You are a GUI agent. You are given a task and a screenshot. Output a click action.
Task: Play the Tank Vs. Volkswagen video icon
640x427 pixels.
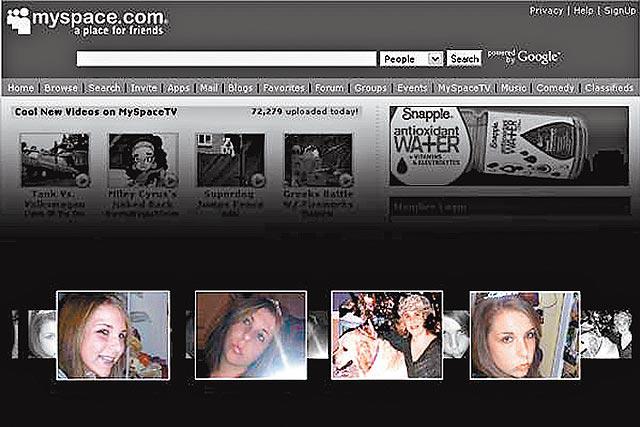pyautogui.click(x=83, y=180)
